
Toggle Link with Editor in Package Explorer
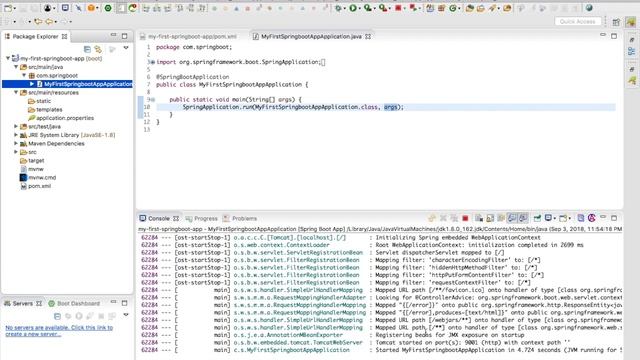tap(98, 49)
